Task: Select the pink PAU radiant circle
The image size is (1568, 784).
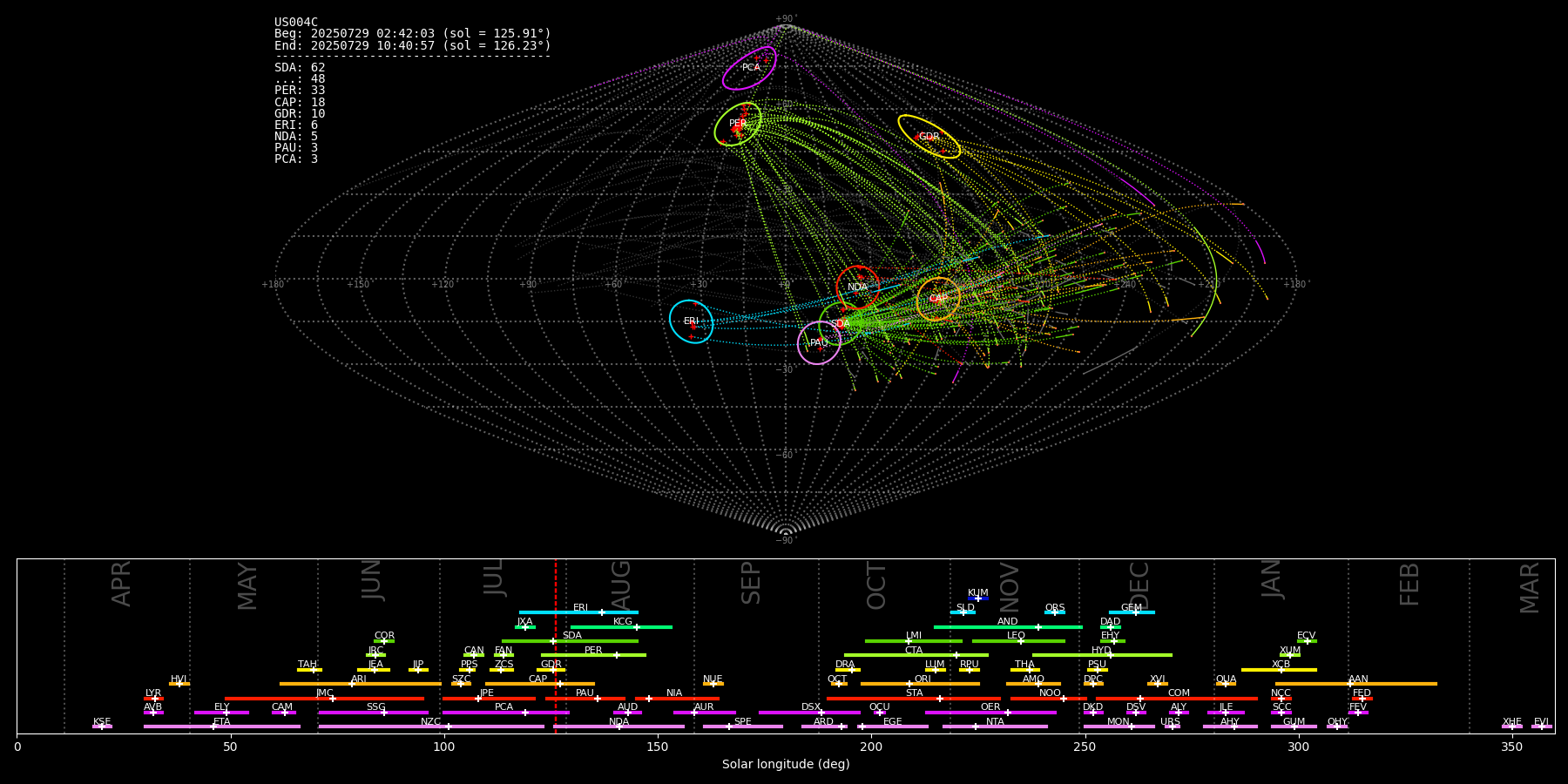Action: (819, 343)
